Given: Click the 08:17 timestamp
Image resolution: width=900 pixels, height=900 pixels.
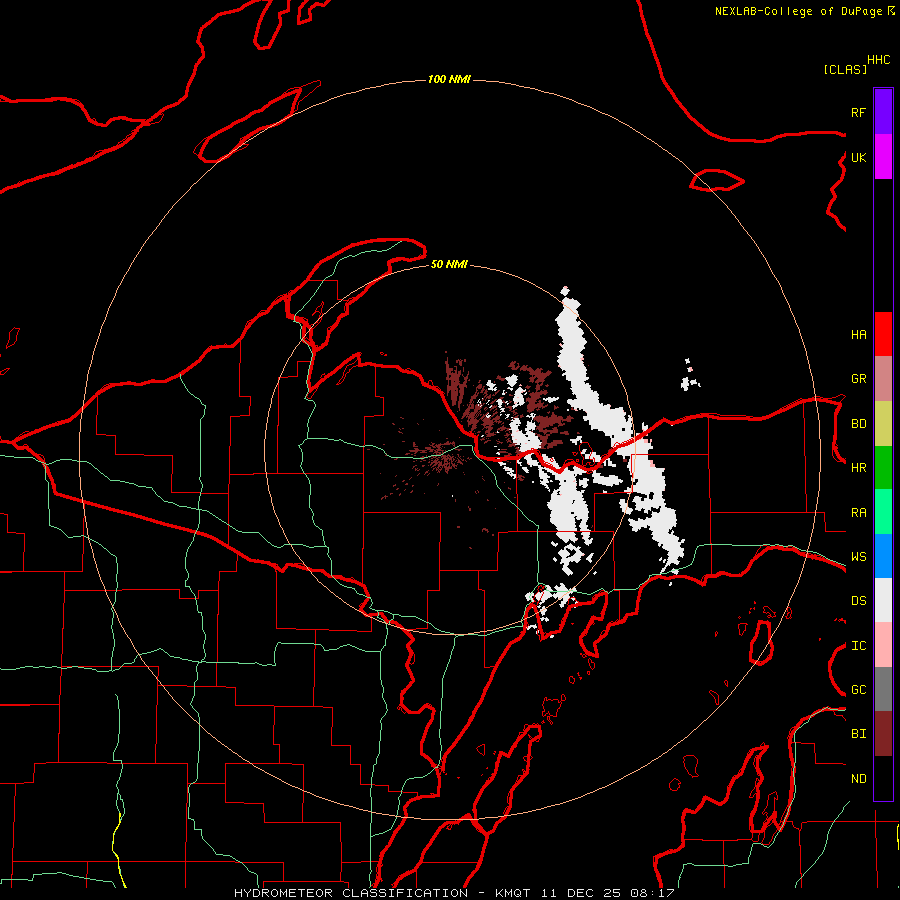Looking at the screenshot, I should pyautogui.click(x=652, y=893).
